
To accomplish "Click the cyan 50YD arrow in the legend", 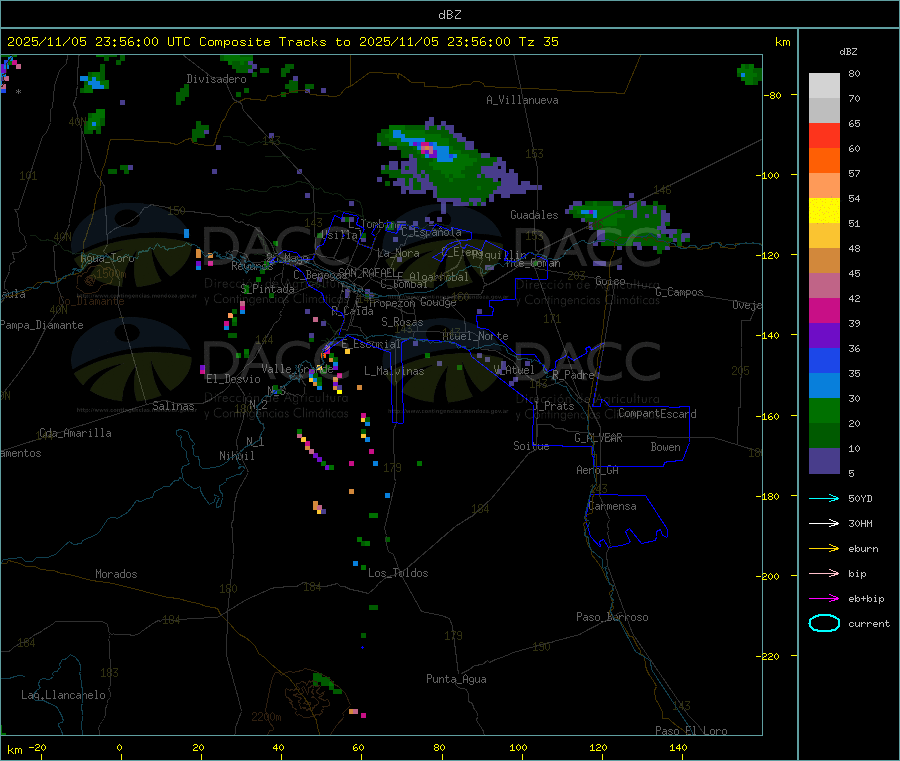I will coord(824,498).
